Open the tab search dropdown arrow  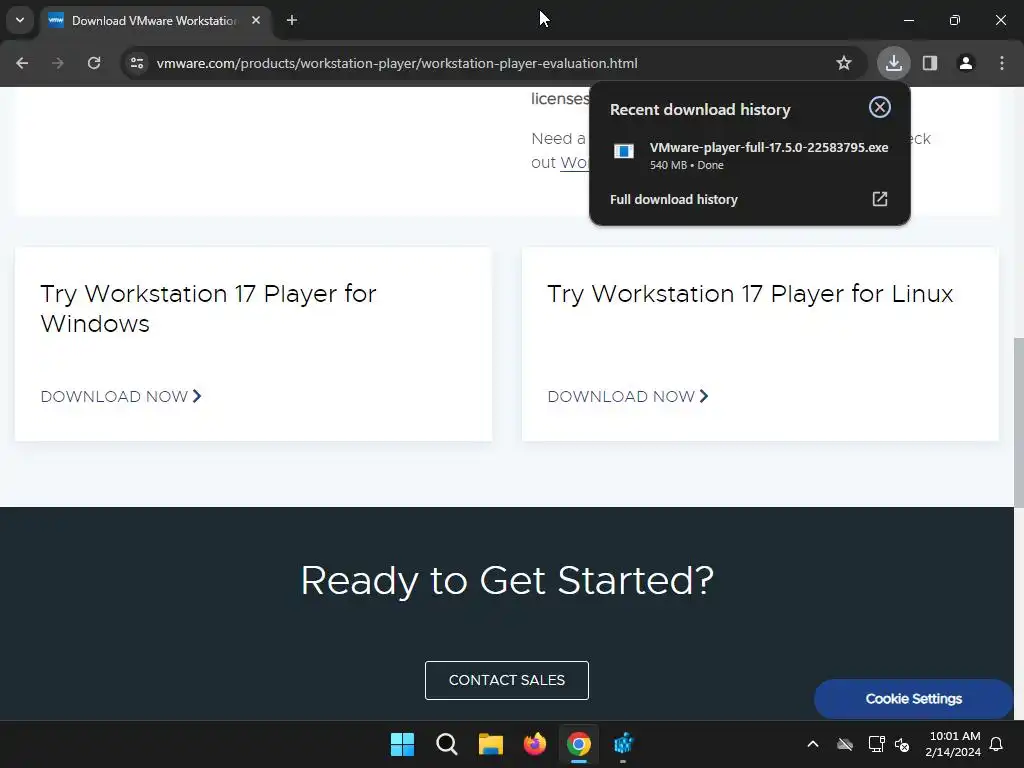click(x=20, y=20)
